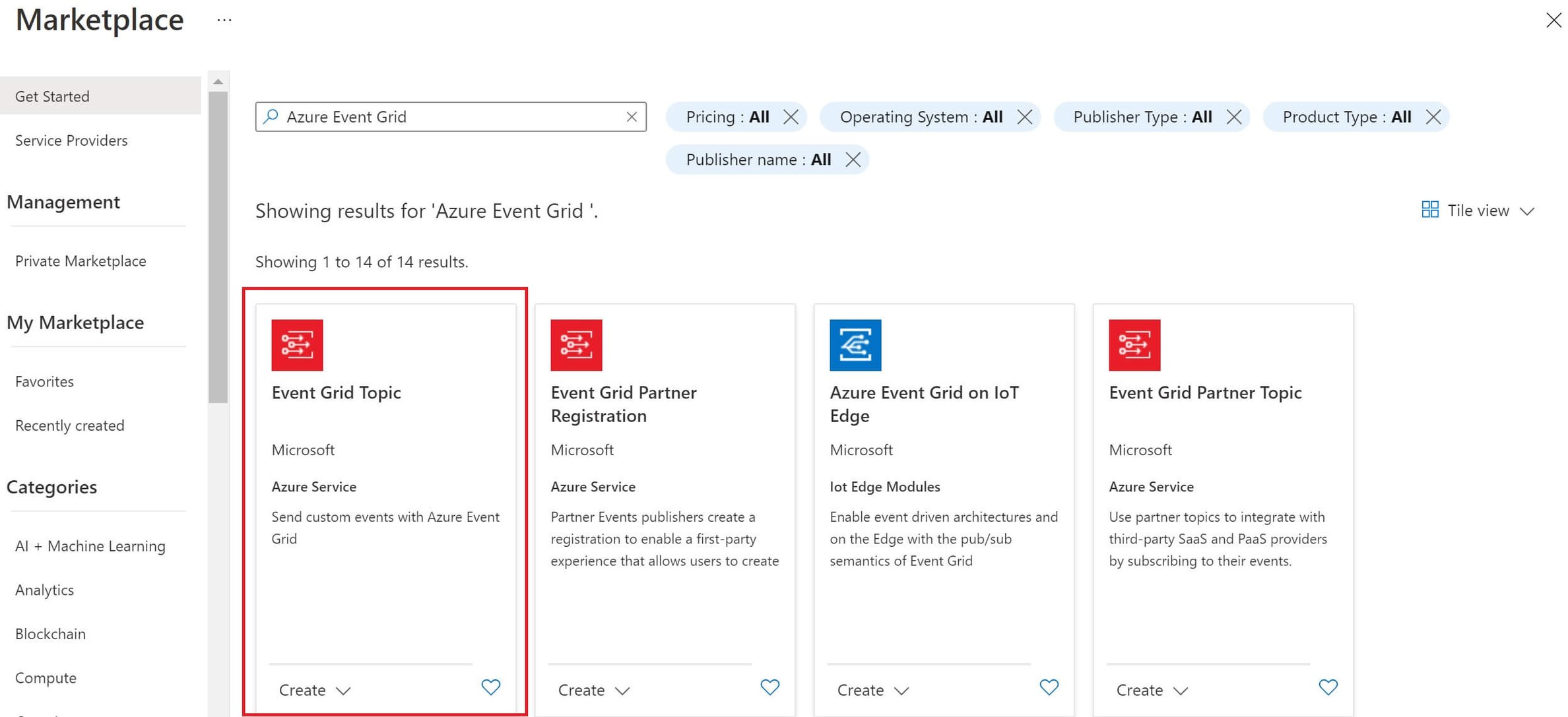Viewport: 1568px width, 717px height.
Task: Open the Tile view dropdown
Action: (x=1478, y=210)
